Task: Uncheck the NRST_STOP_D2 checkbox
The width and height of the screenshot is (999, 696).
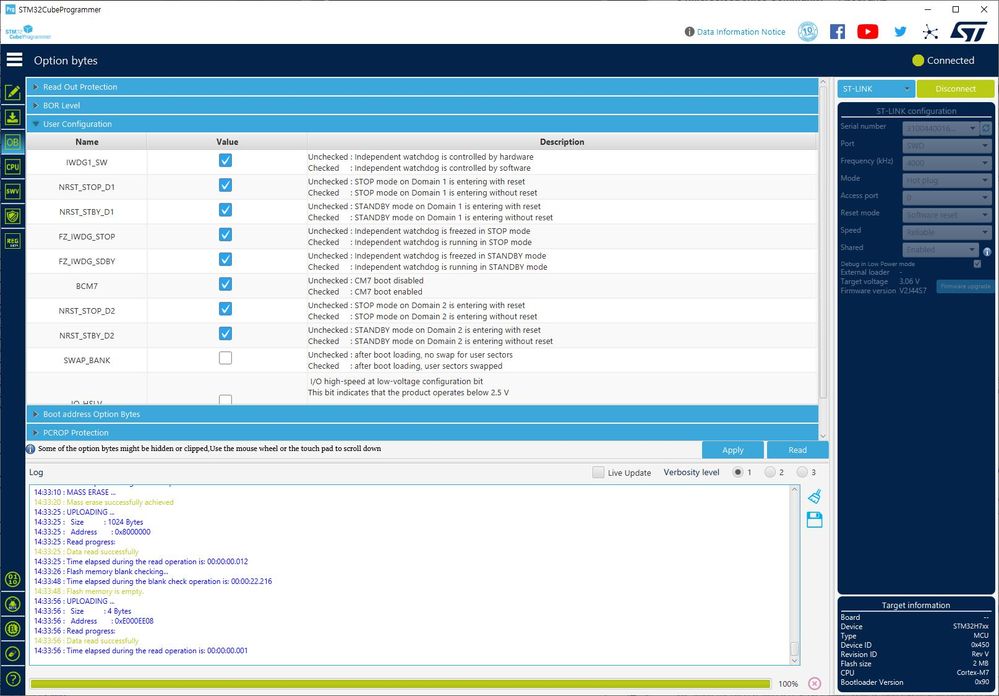Action: 225,308
